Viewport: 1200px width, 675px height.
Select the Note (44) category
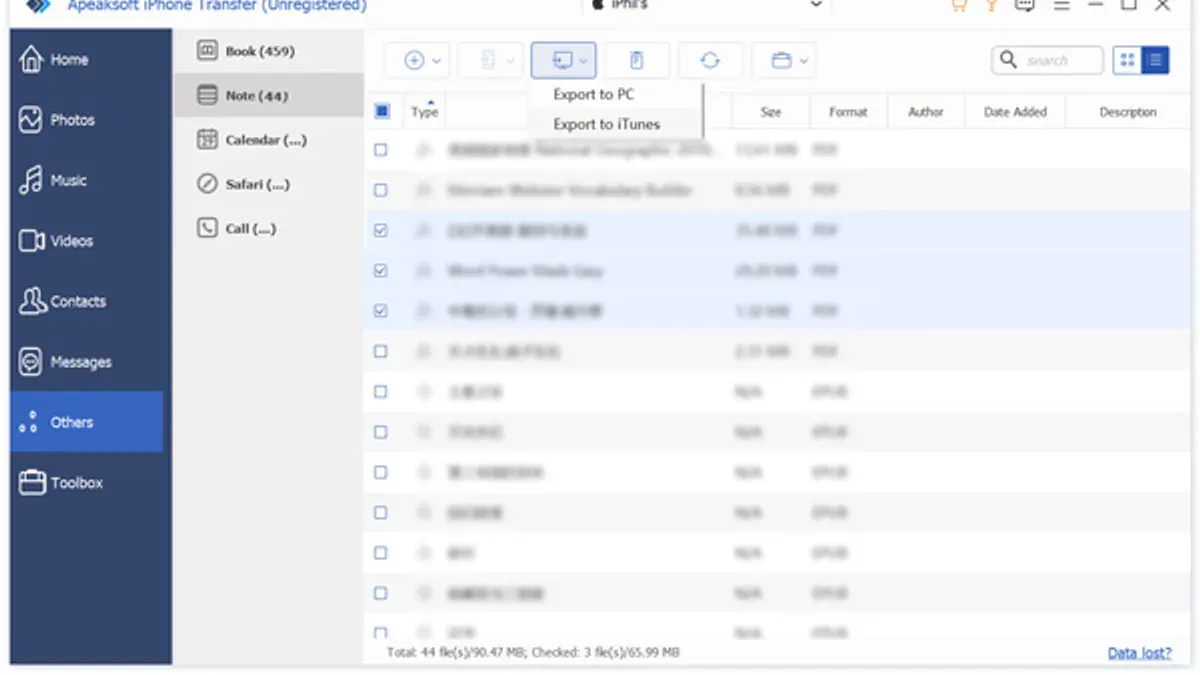(268, 95)
